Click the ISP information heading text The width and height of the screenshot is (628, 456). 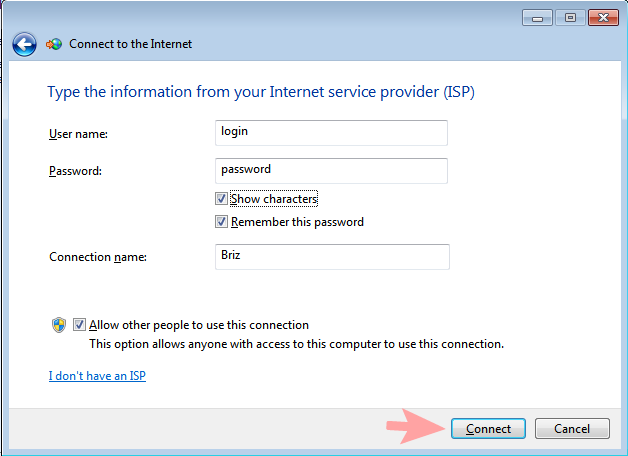261,92
